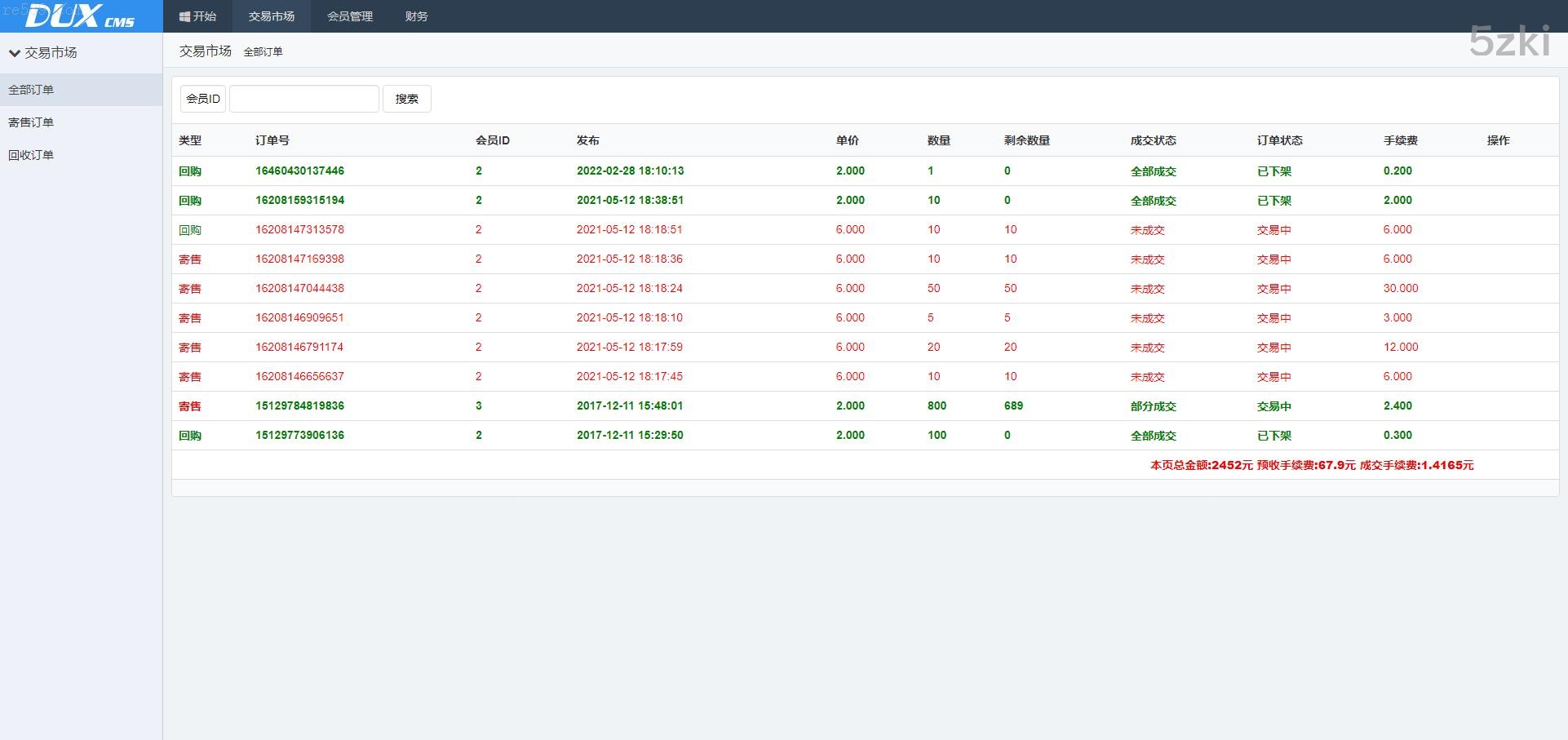Screen dimensions: 1568x740
Task: Click order number 15129784819836
Action: (x=299, y=405)
